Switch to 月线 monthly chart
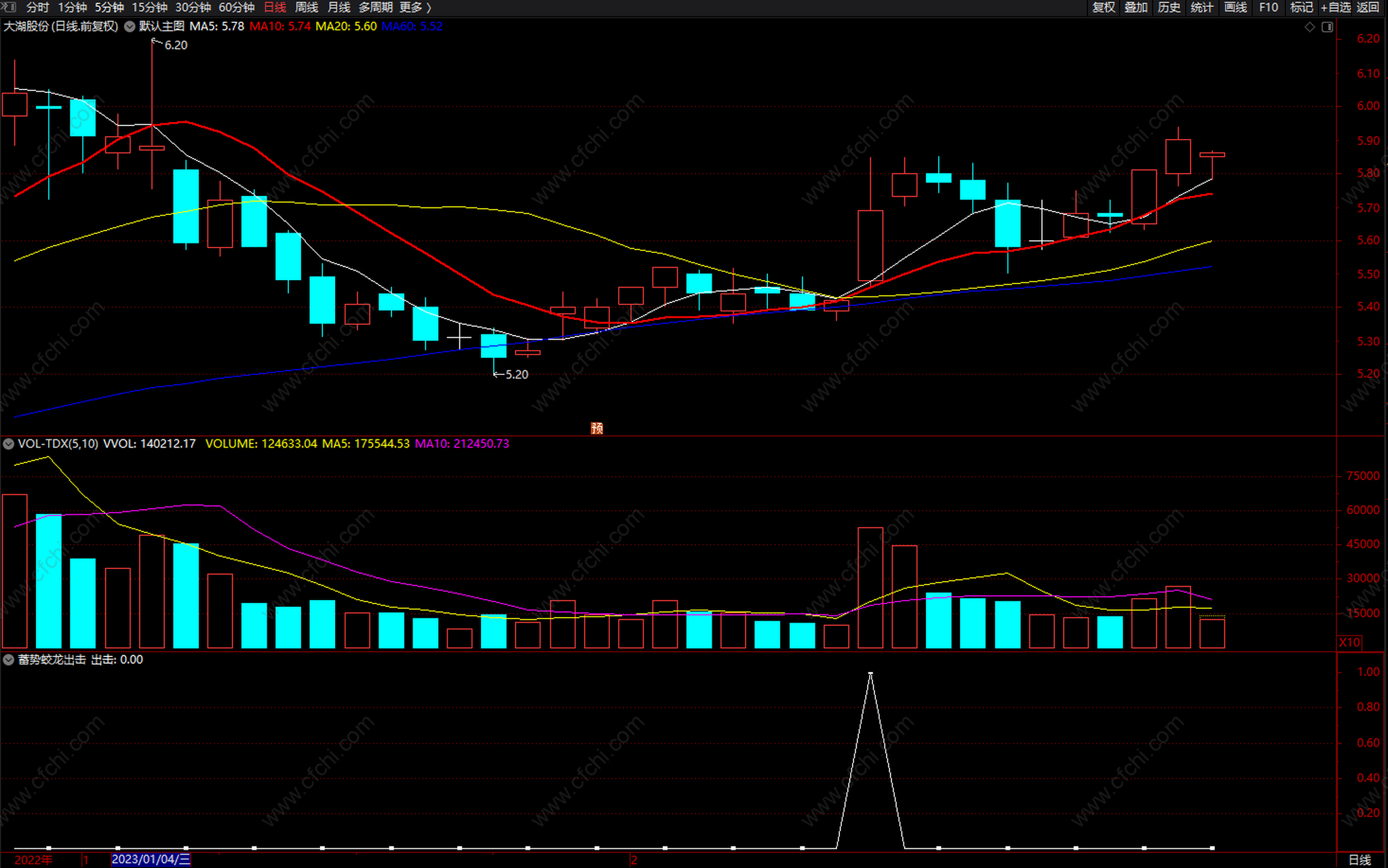 pos(339,7)
